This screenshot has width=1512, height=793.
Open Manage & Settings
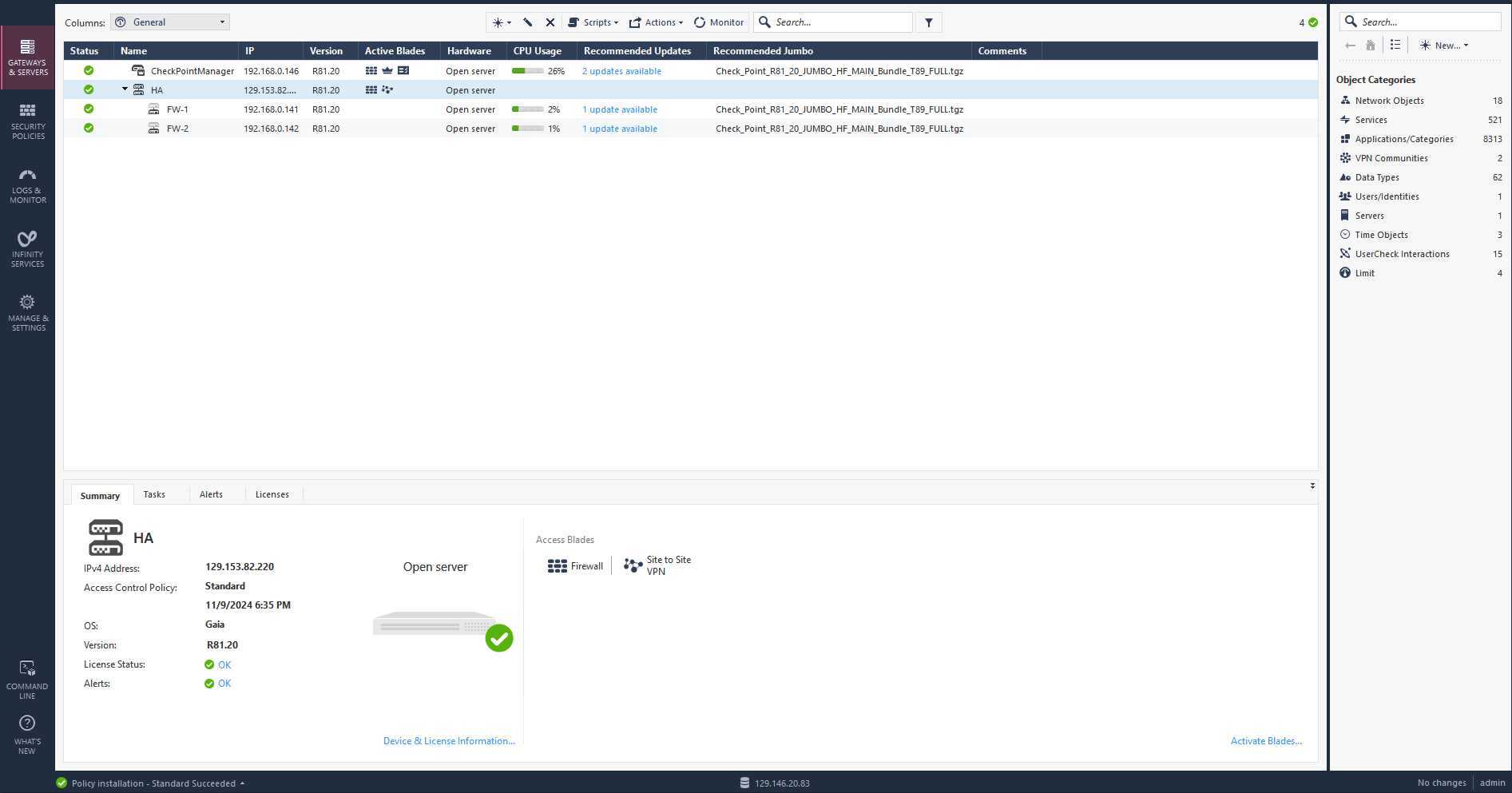(28, 313)
